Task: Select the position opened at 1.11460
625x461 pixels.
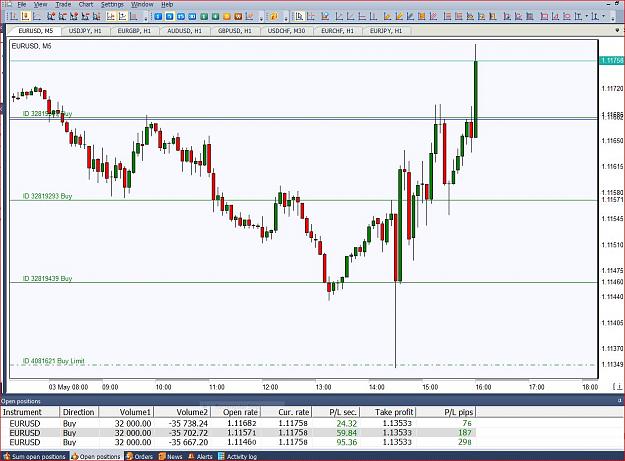Action: [238, 442]
